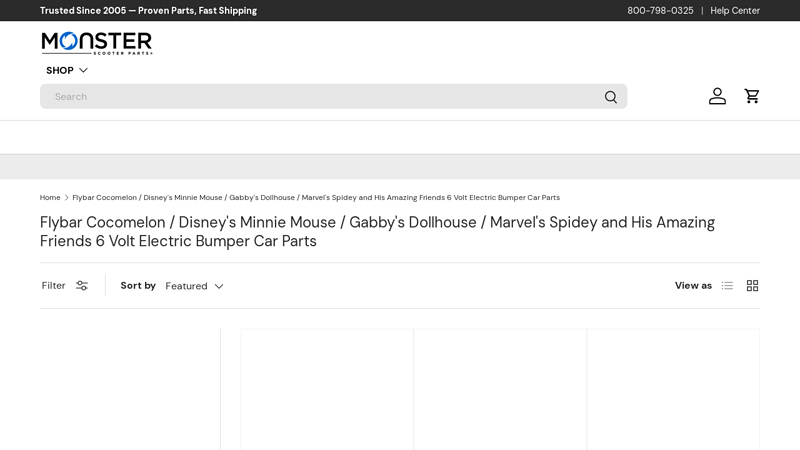The image size is (800, 450).
Task: Click the Trusted Since 2005 announcement text
Action: [148, 11]
